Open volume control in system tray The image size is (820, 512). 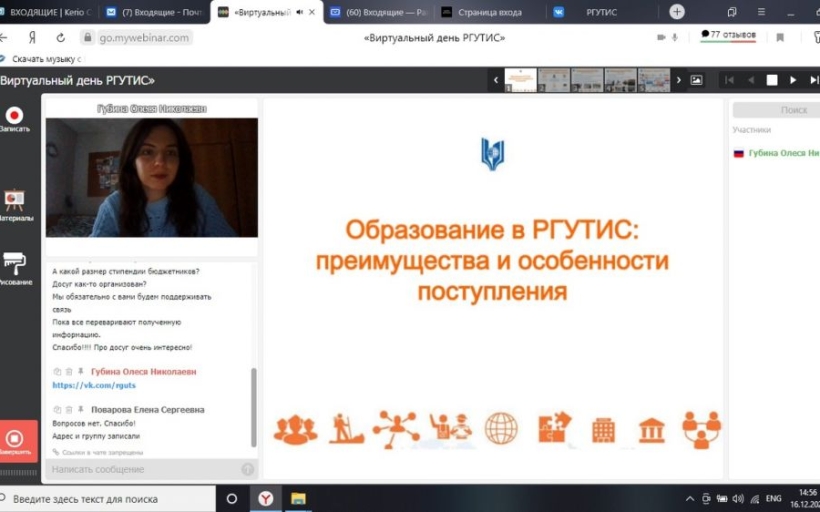click(738, 499)
